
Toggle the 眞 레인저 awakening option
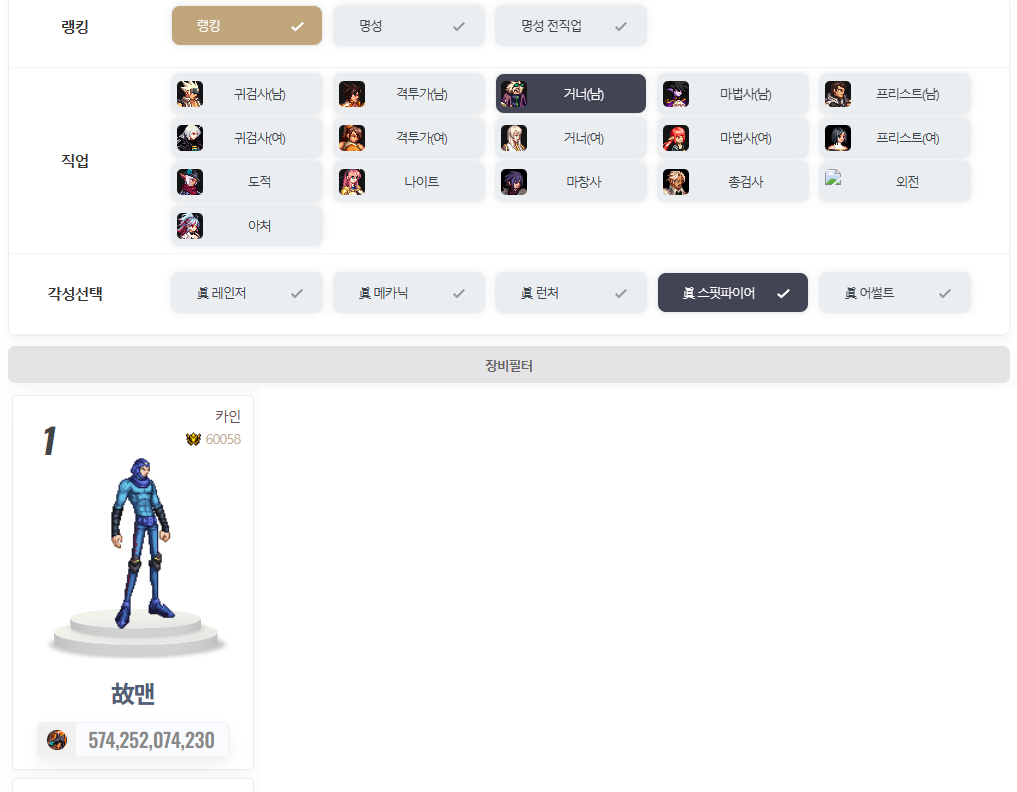[x=246, y=293]
